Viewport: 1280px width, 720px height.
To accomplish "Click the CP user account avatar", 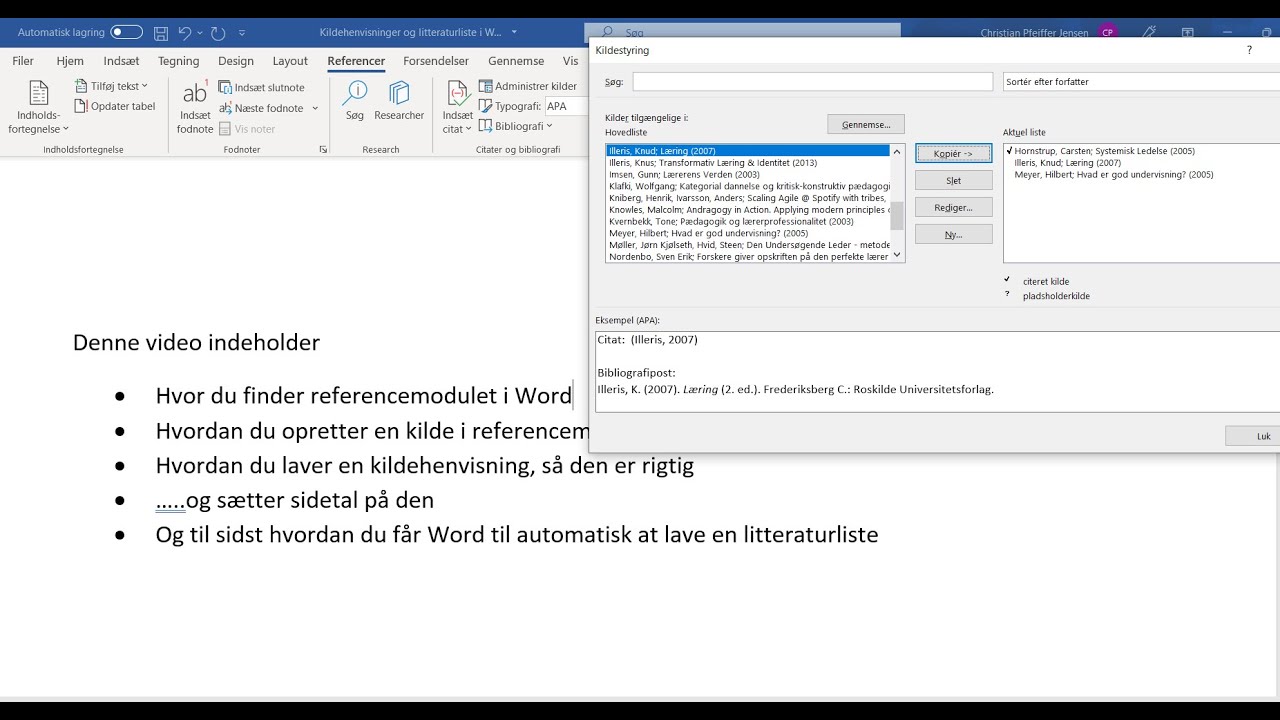I will pos(1107,32).
